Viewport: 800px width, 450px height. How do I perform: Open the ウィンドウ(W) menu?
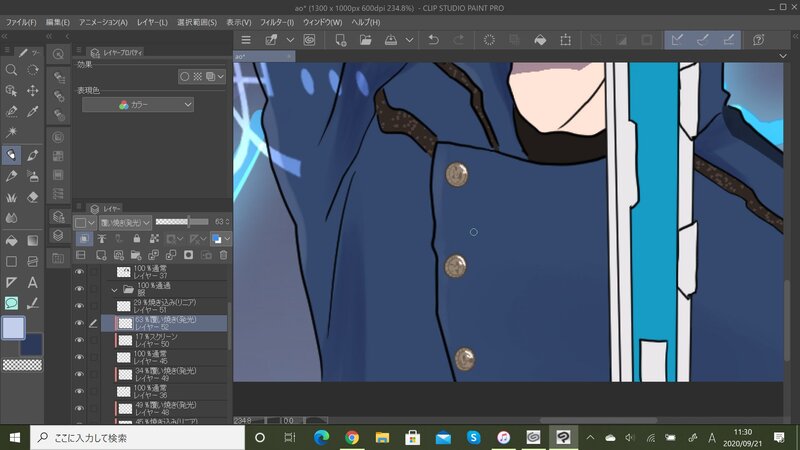click(322, 22)
